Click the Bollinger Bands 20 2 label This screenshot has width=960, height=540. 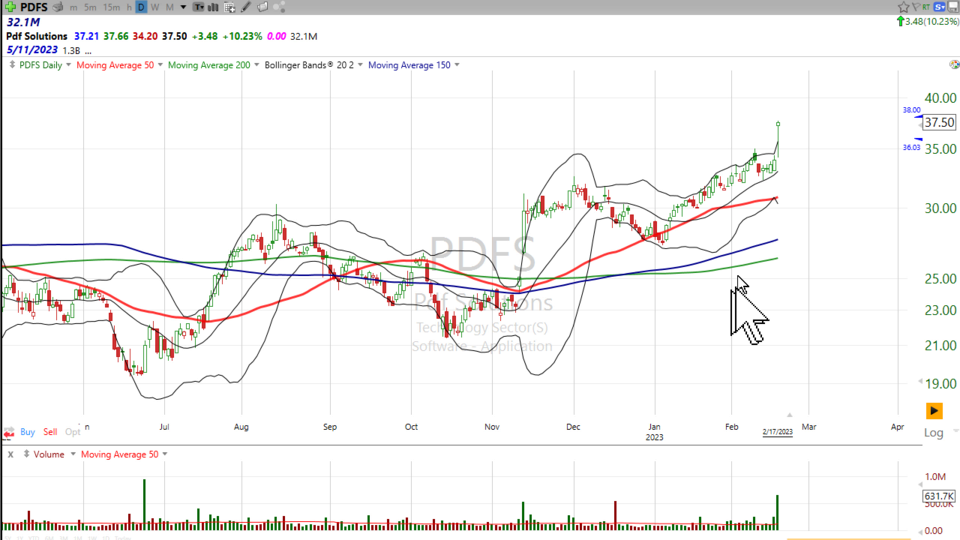point(309,65)
